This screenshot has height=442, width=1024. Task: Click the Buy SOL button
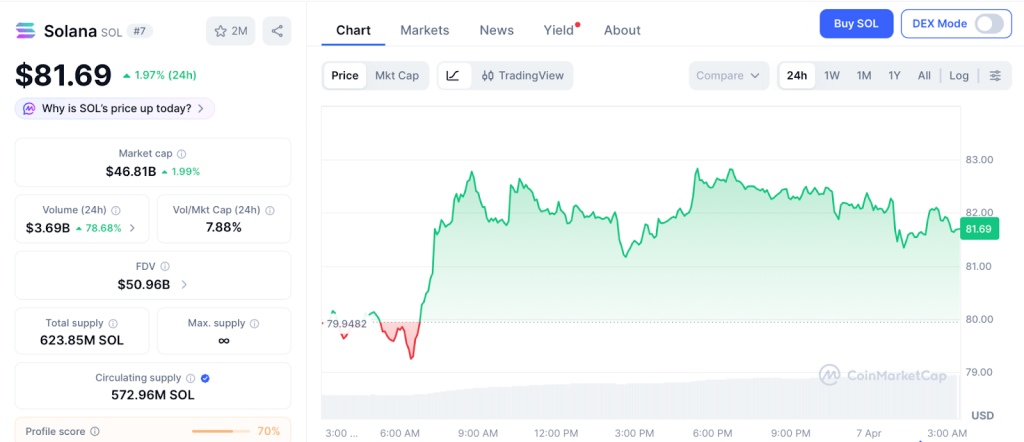point(855,23)
